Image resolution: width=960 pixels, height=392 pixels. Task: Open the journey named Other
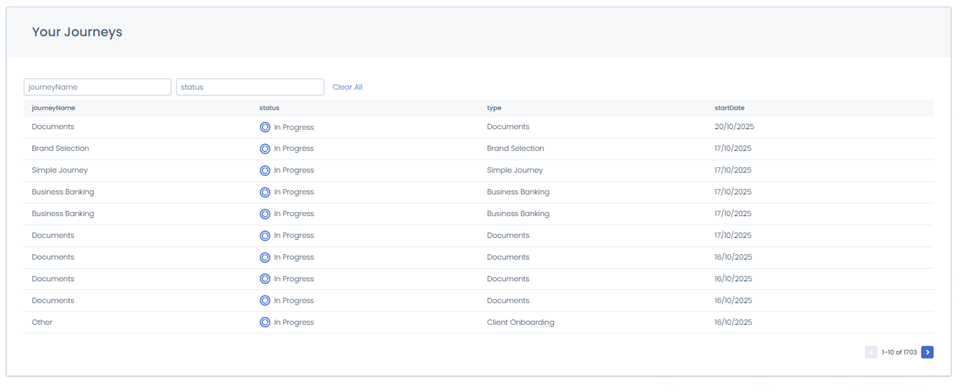click(x=42, y=322)
